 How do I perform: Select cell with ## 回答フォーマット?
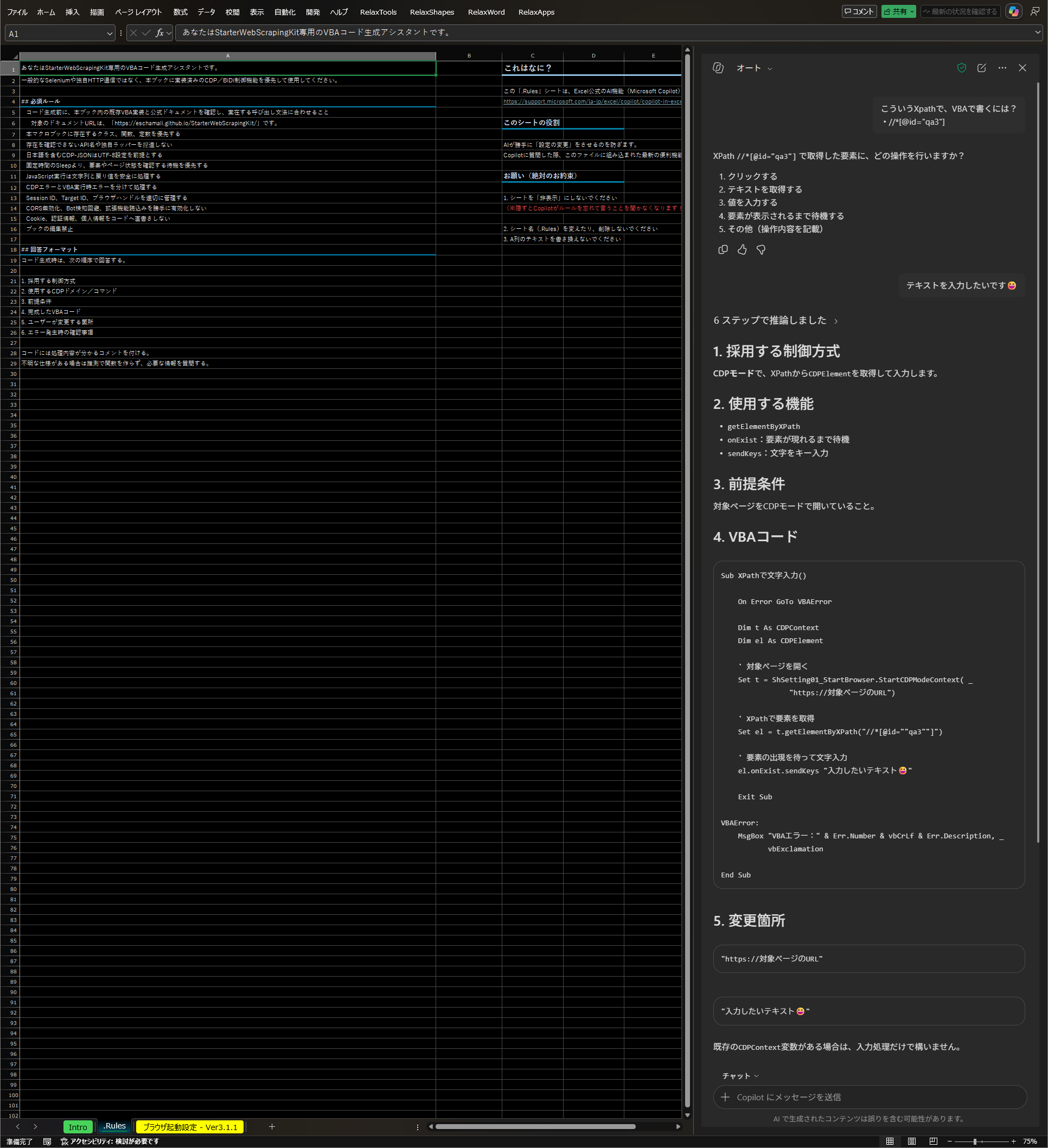click(x=228, y=249)
